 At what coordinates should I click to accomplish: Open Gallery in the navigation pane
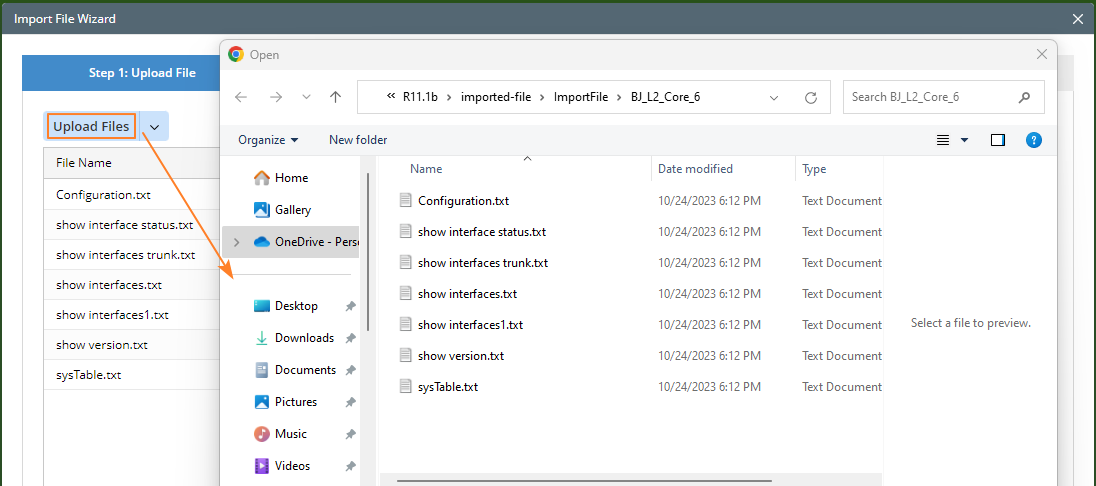tap(292, 210)
